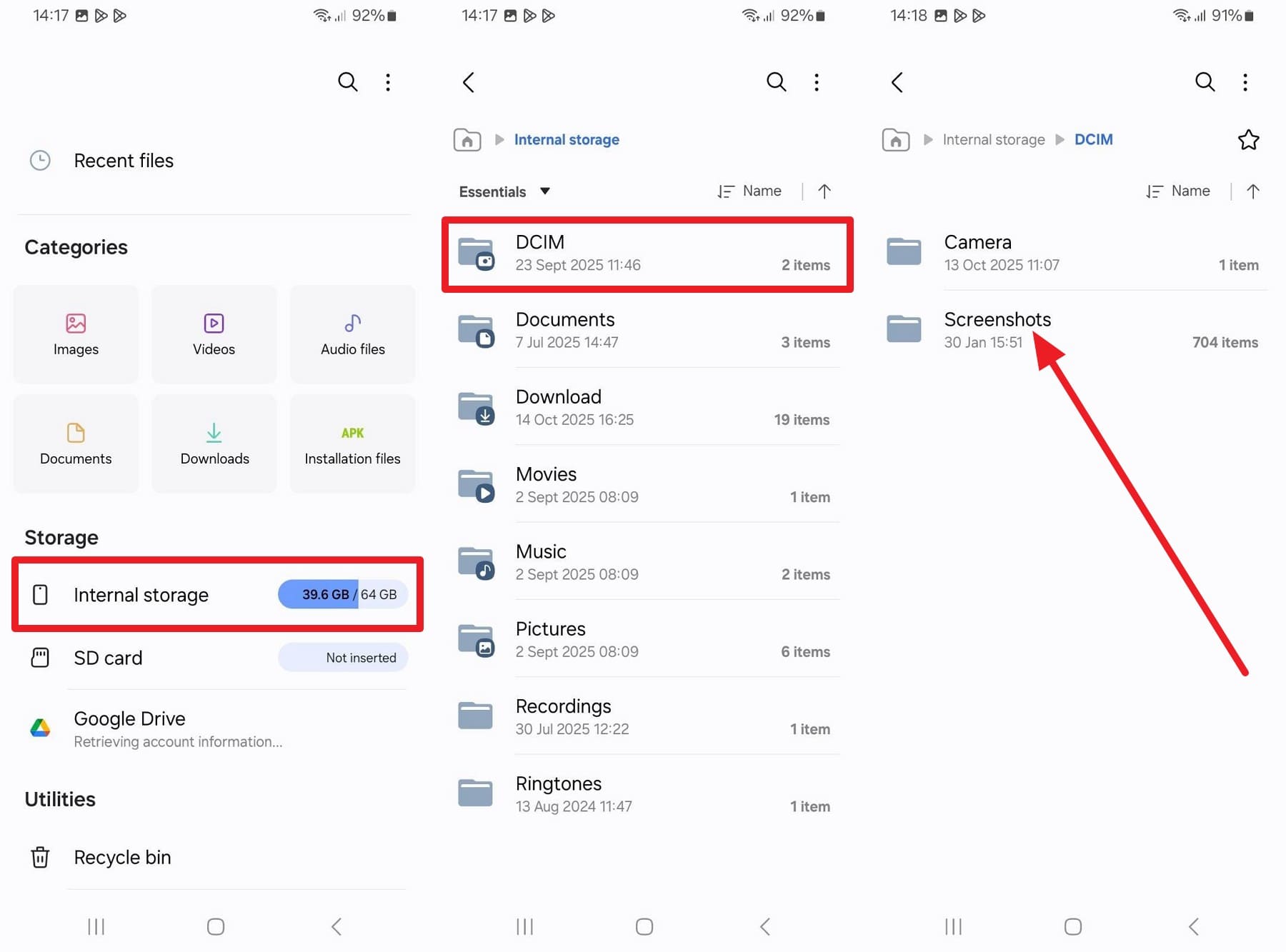Toggle sort direction in the DCIM view

tap(1253, 191)
